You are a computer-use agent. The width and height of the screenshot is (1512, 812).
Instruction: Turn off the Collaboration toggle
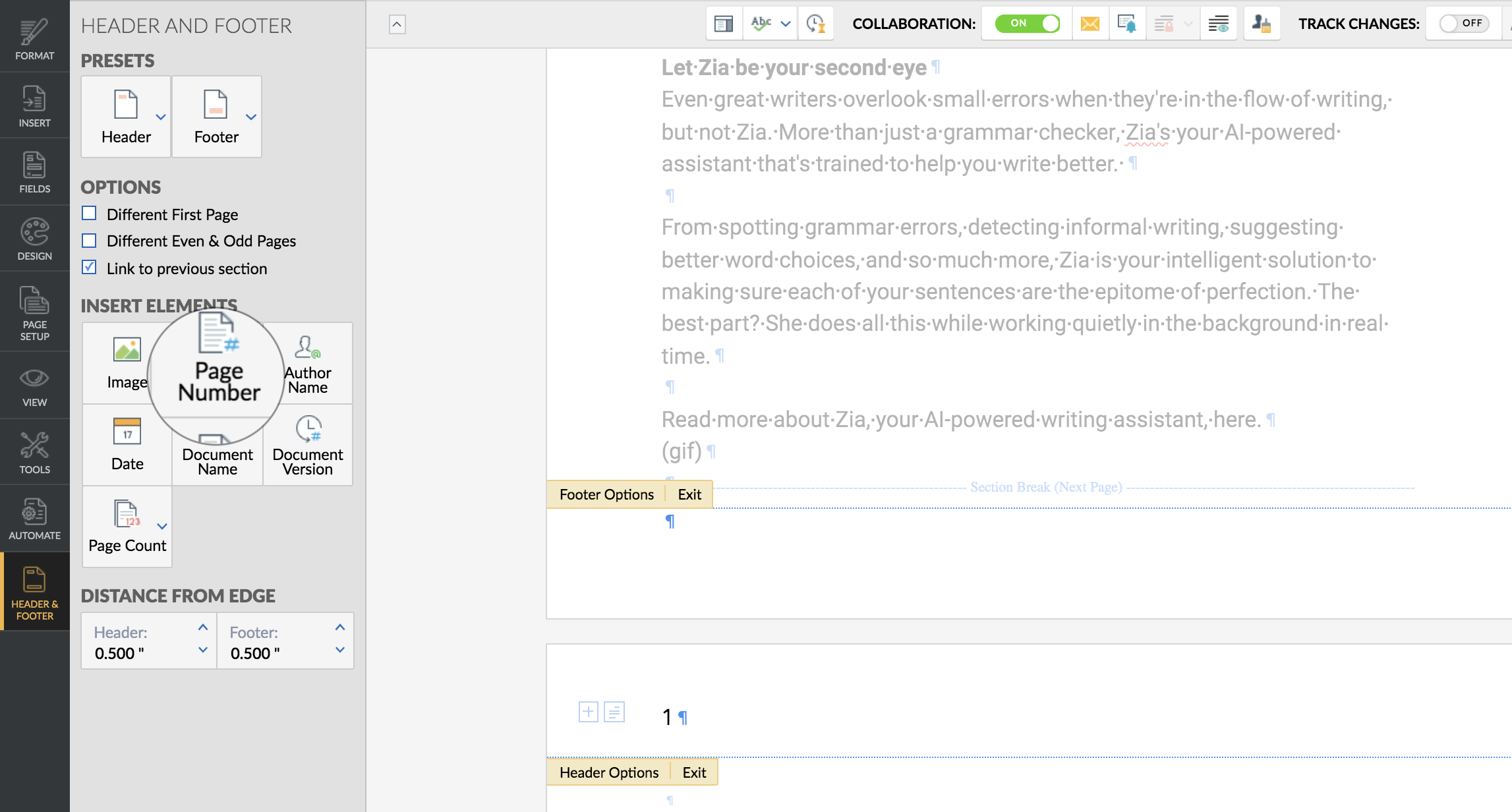tap(1027, 24)
